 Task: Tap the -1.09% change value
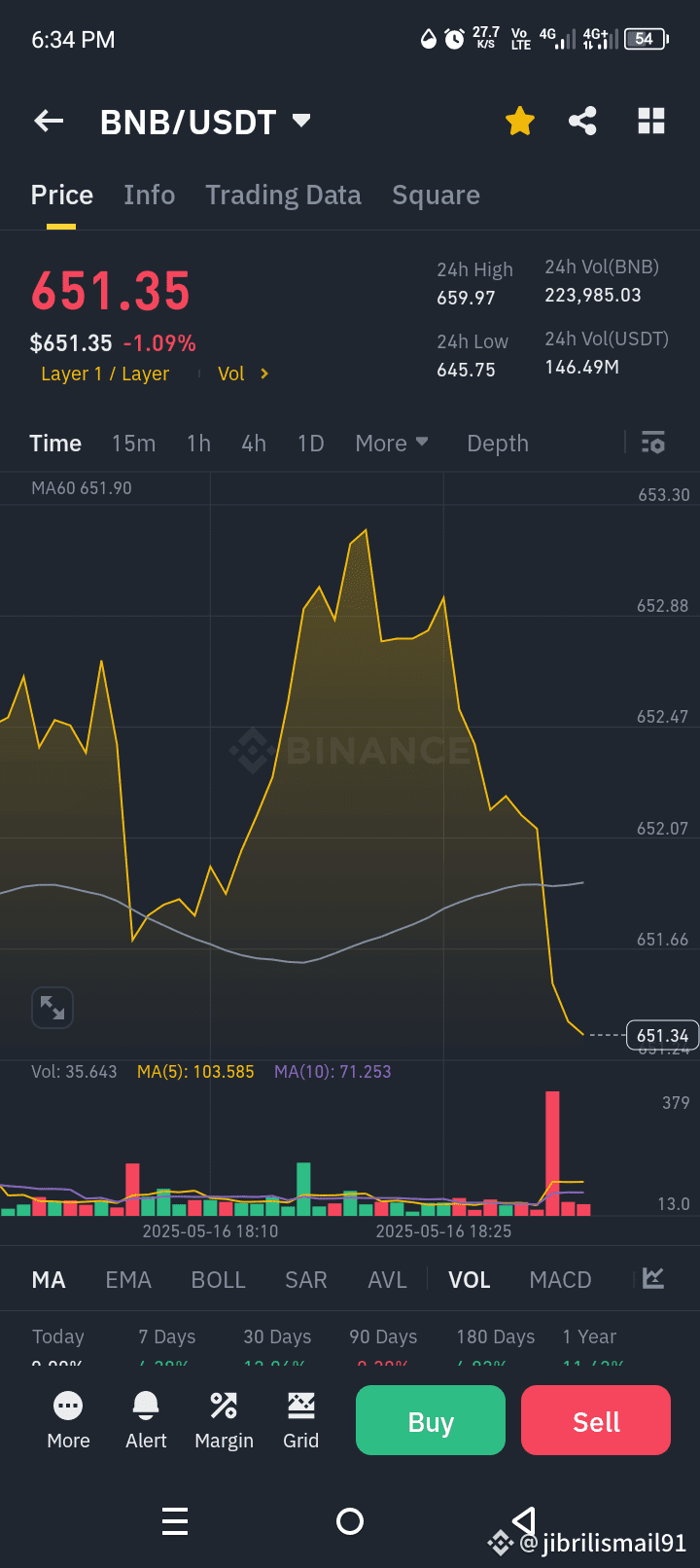click(159, 343)
